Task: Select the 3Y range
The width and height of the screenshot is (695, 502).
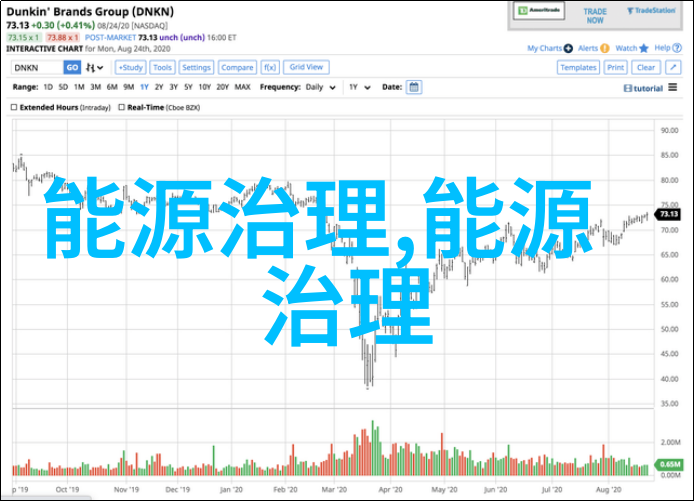Action: (174, 87)
